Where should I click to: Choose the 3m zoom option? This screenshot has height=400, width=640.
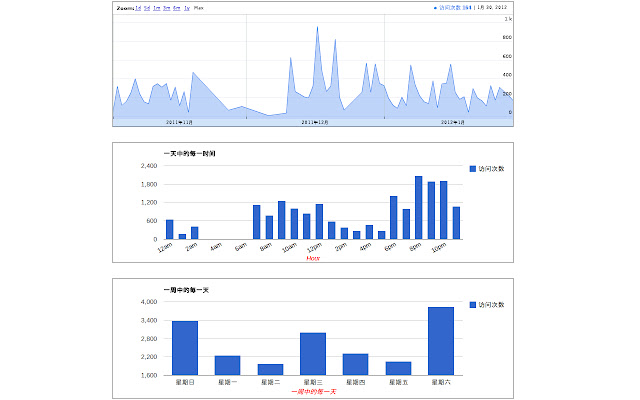pos(167,7)
